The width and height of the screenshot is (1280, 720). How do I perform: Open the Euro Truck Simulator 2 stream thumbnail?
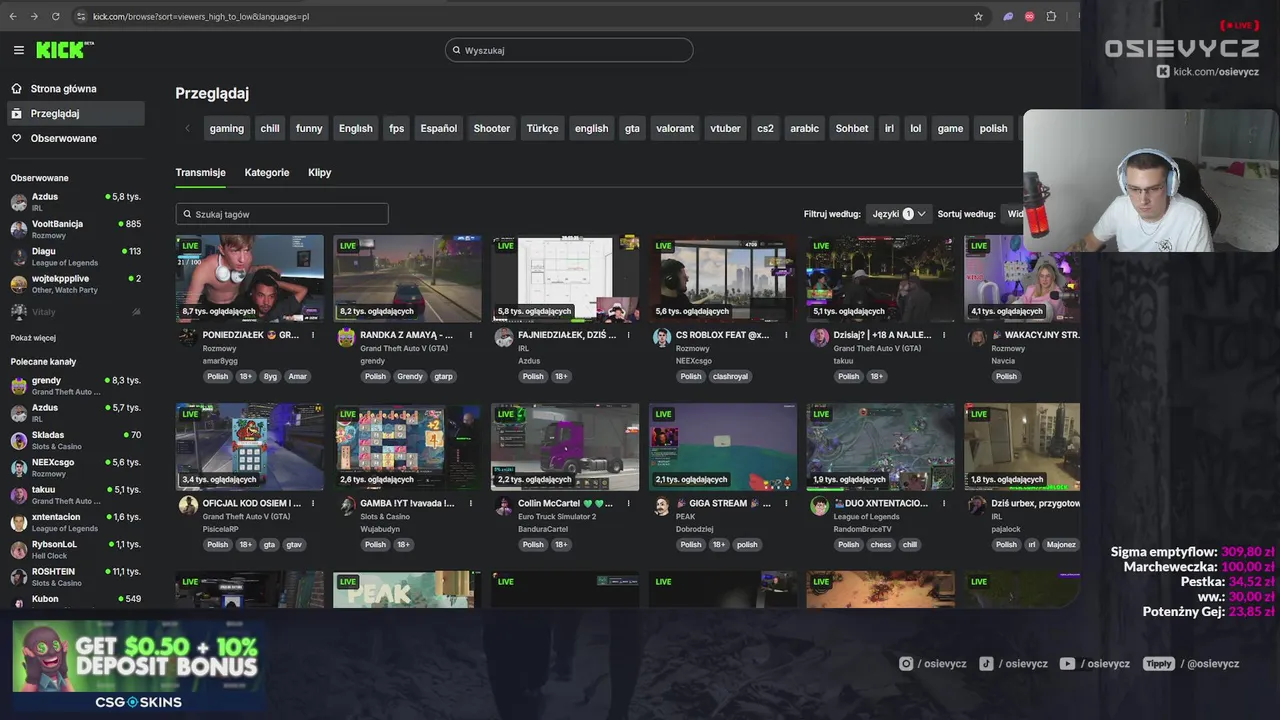[565, 446]
